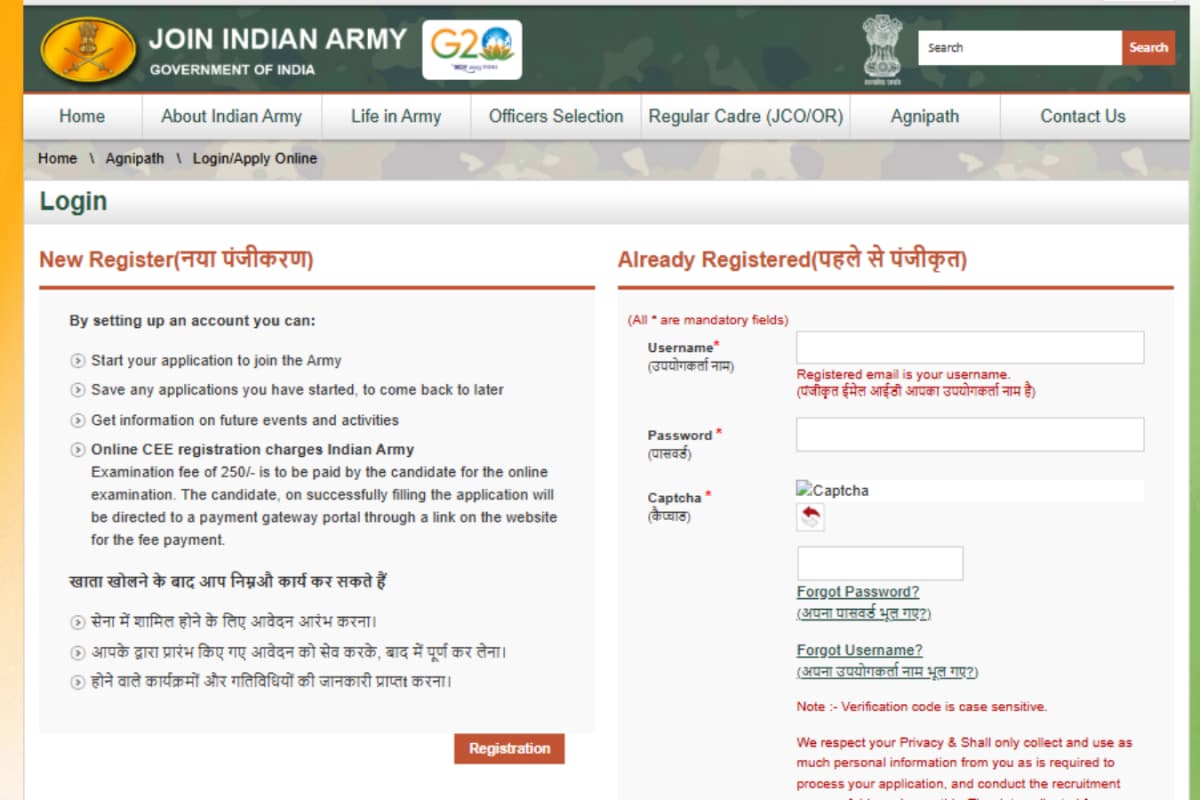Open the Contact Us menu

pos(1083,116)
